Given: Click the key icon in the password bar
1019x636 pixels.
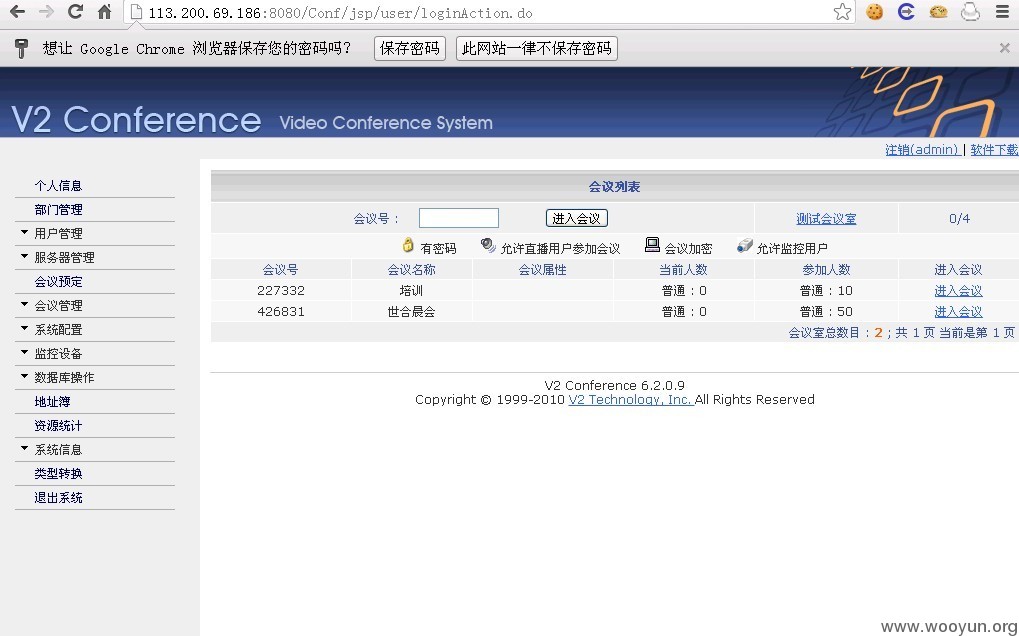Looking at the screenshot, I should point(21,48).
